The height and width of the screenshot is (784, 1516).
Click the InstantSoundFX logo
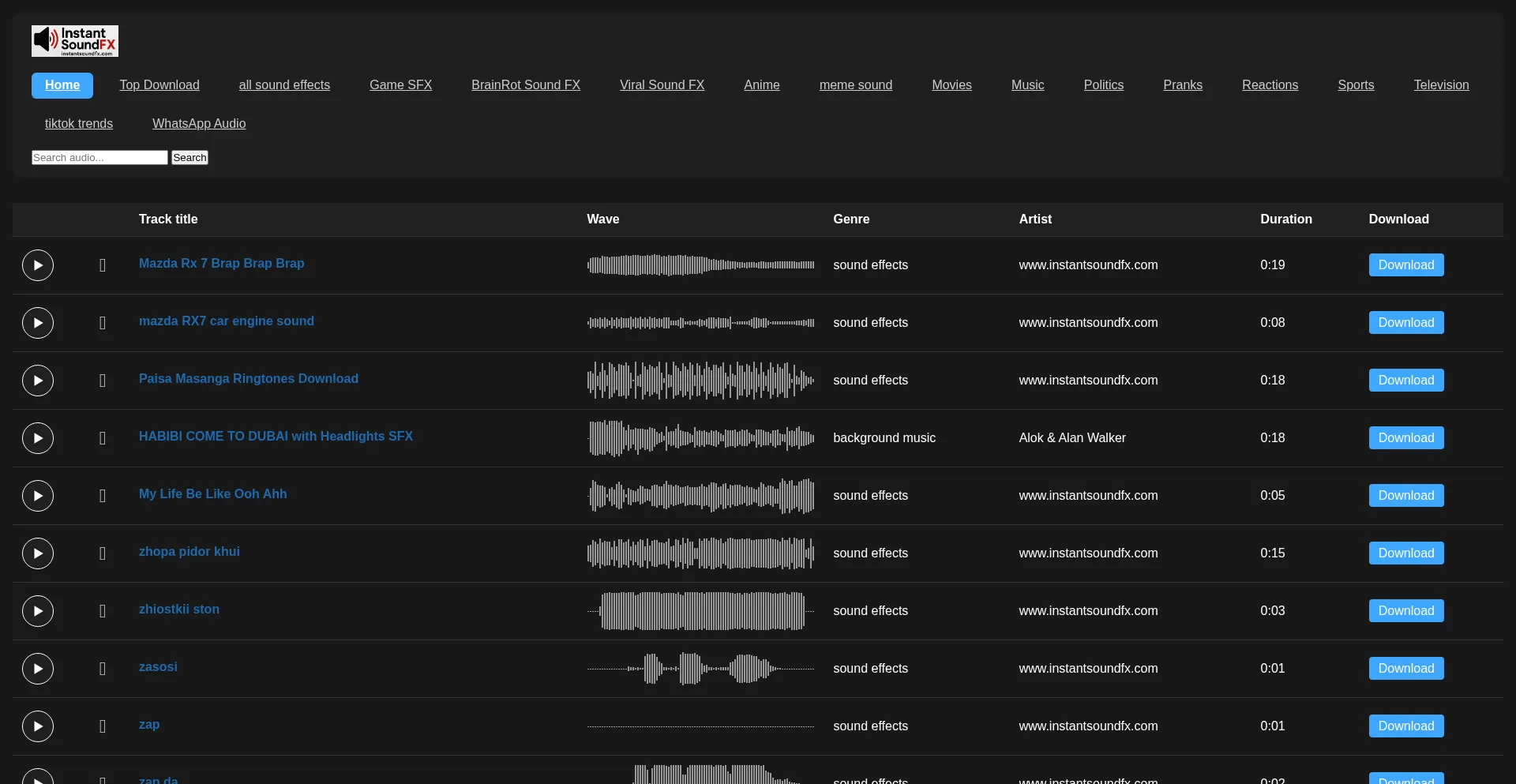pos(74,40)
